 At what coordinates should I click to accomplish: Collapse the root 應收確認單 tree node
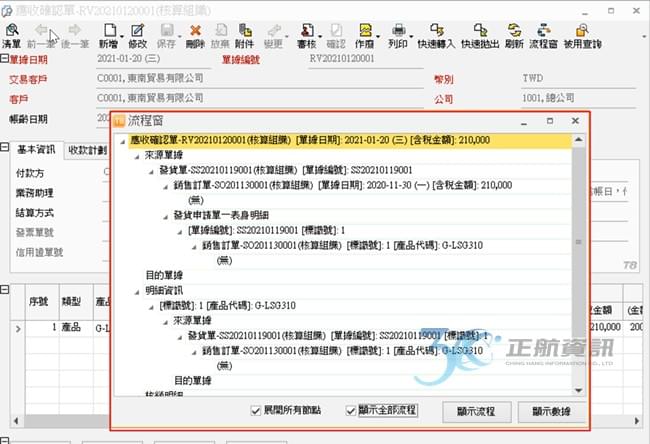123,142
